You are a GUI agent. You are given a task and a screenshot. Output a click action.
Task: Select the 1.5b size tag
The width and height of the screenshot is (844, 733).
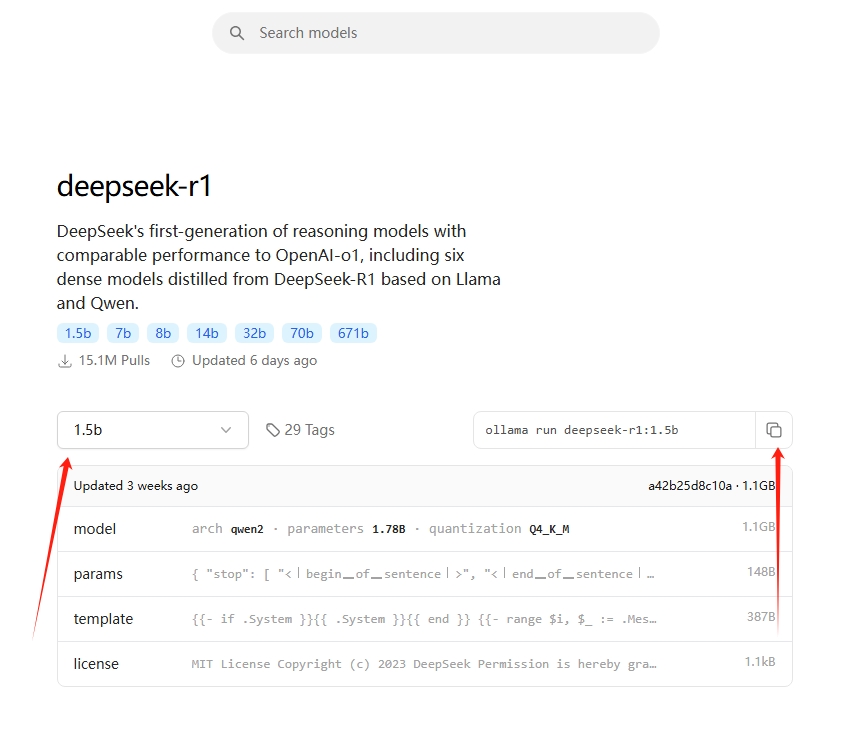[78, 333]
